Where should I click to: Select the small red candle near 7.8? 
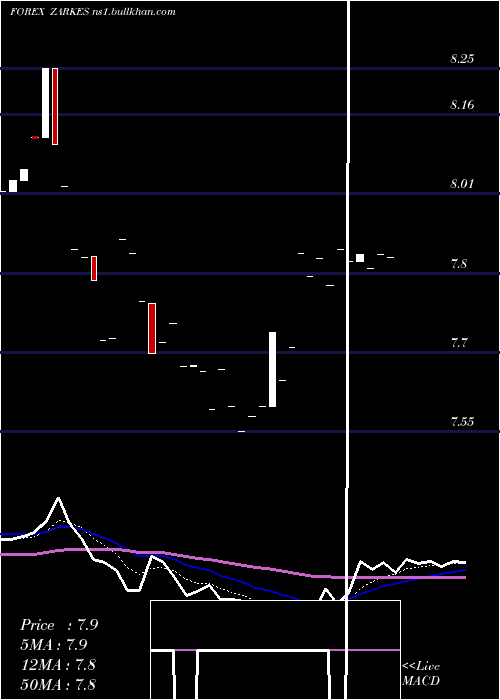94,268
